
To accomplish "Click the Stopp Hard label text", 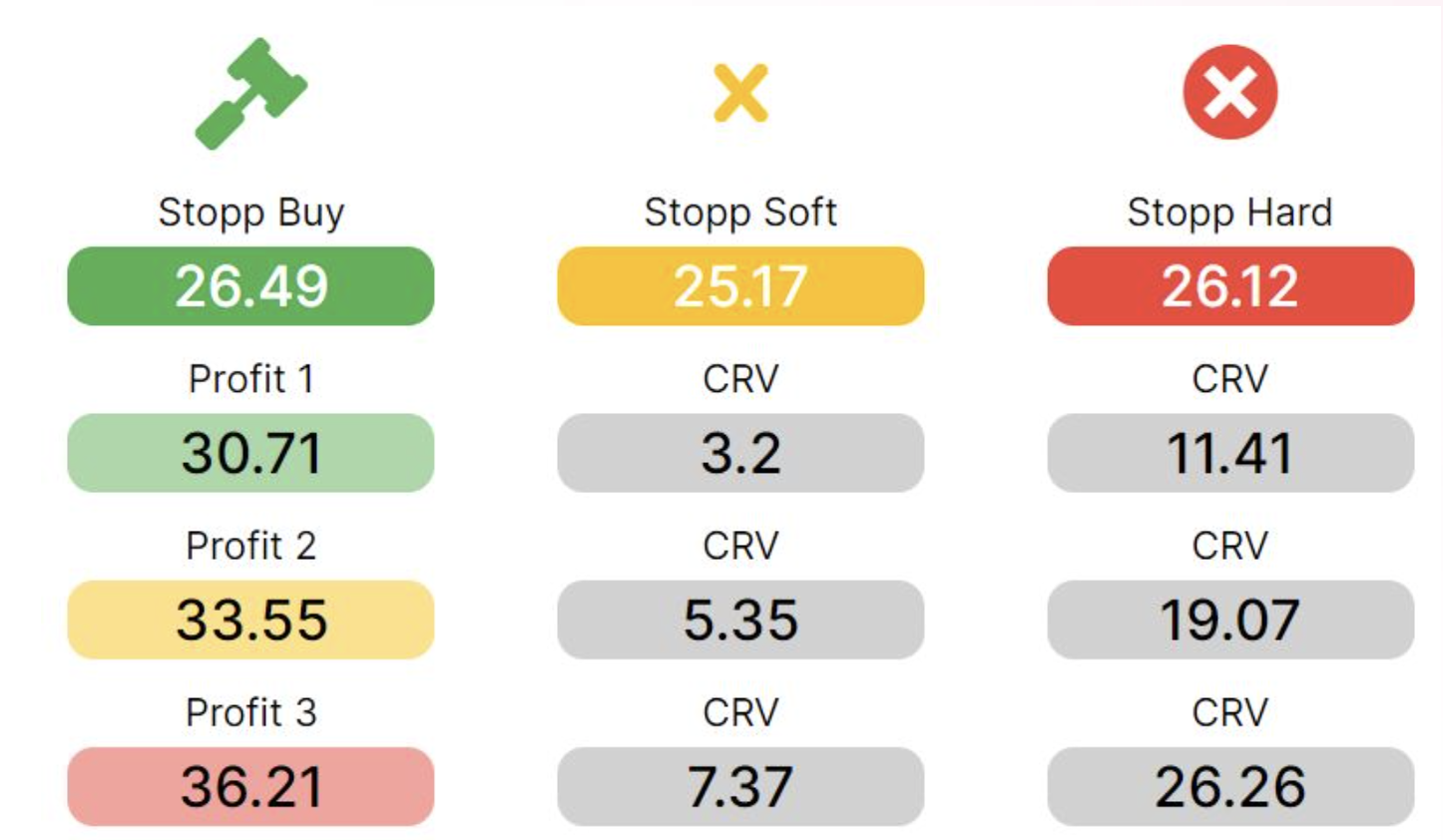I will point(1229,212).
